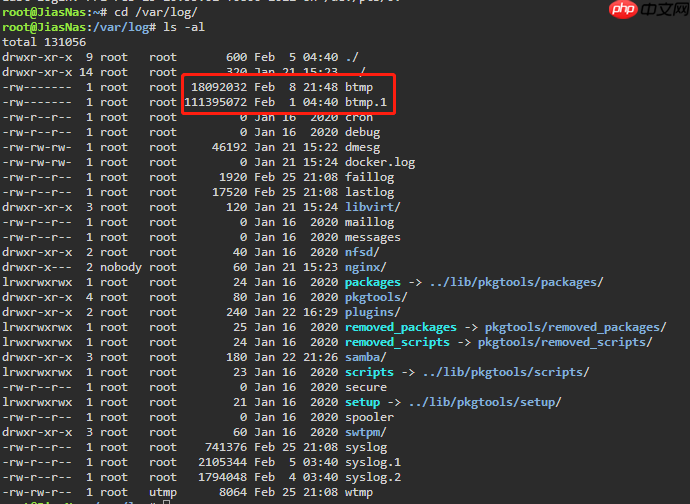Select the secure file name

pyautogui.click(x=366, y=387)
